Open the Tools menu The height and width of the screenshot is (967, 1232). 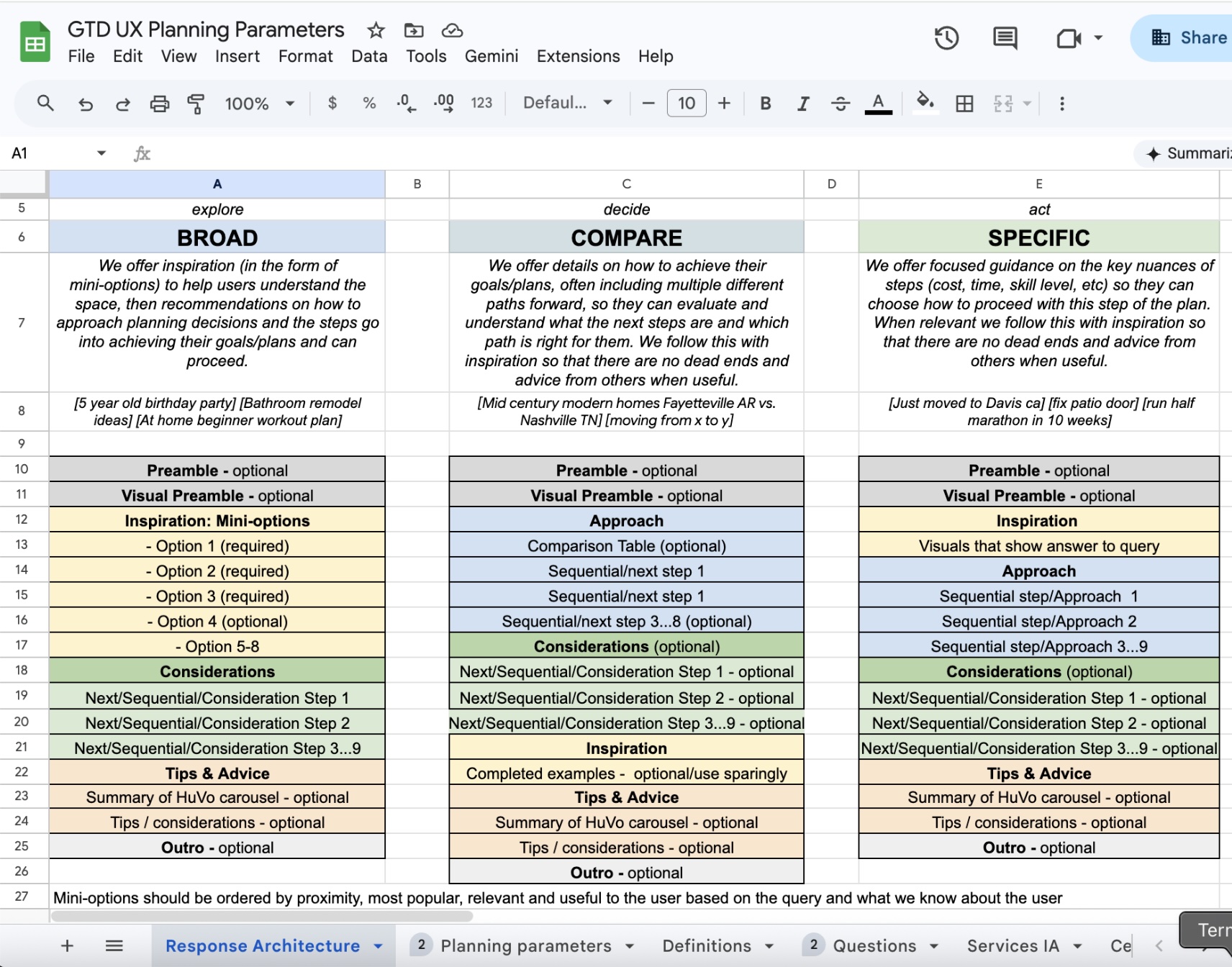click(x=426, y=56)
